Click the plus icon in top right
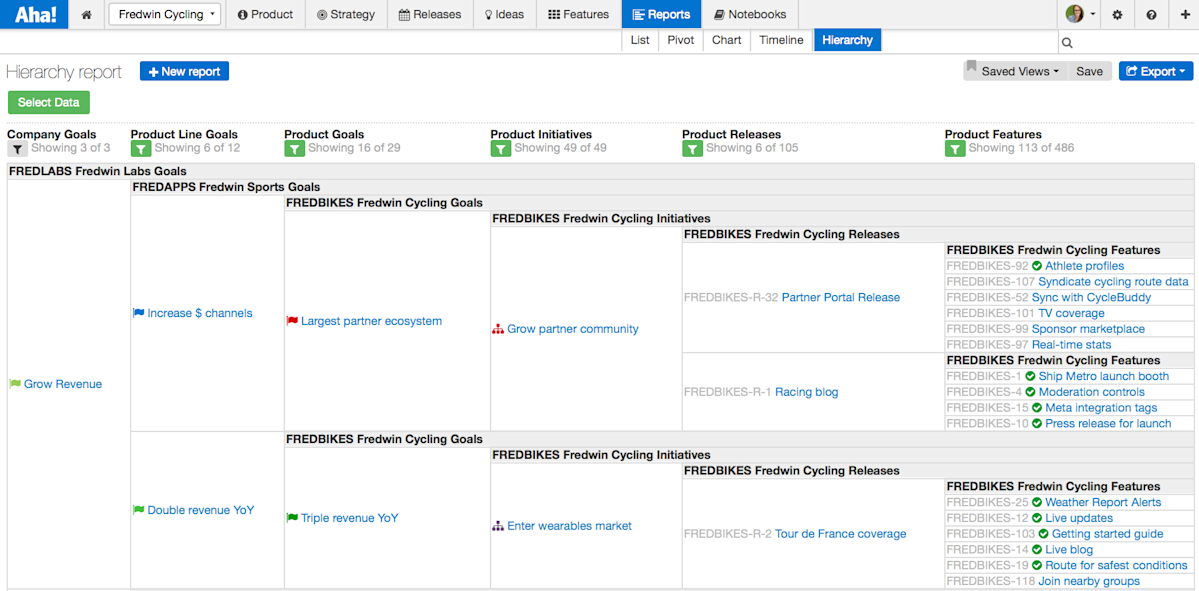This screenshot has width=1199, height=591. click(1184, 15)
